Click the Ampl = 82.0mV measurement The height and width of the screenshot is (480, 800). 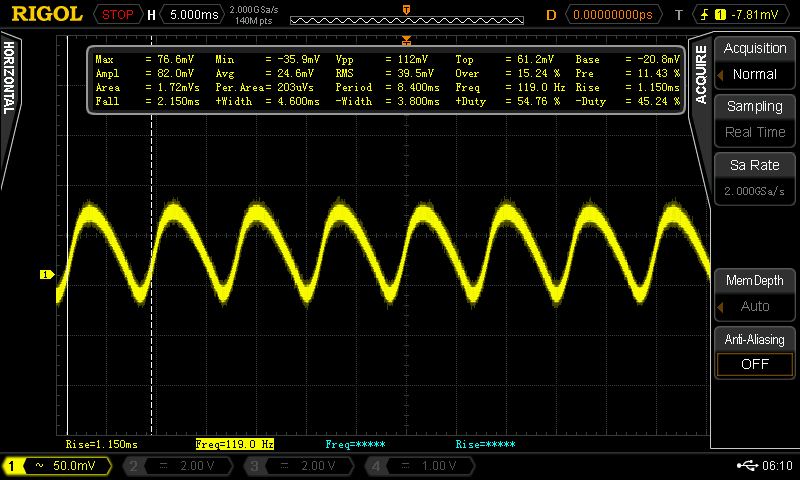[x=145, y=73]
